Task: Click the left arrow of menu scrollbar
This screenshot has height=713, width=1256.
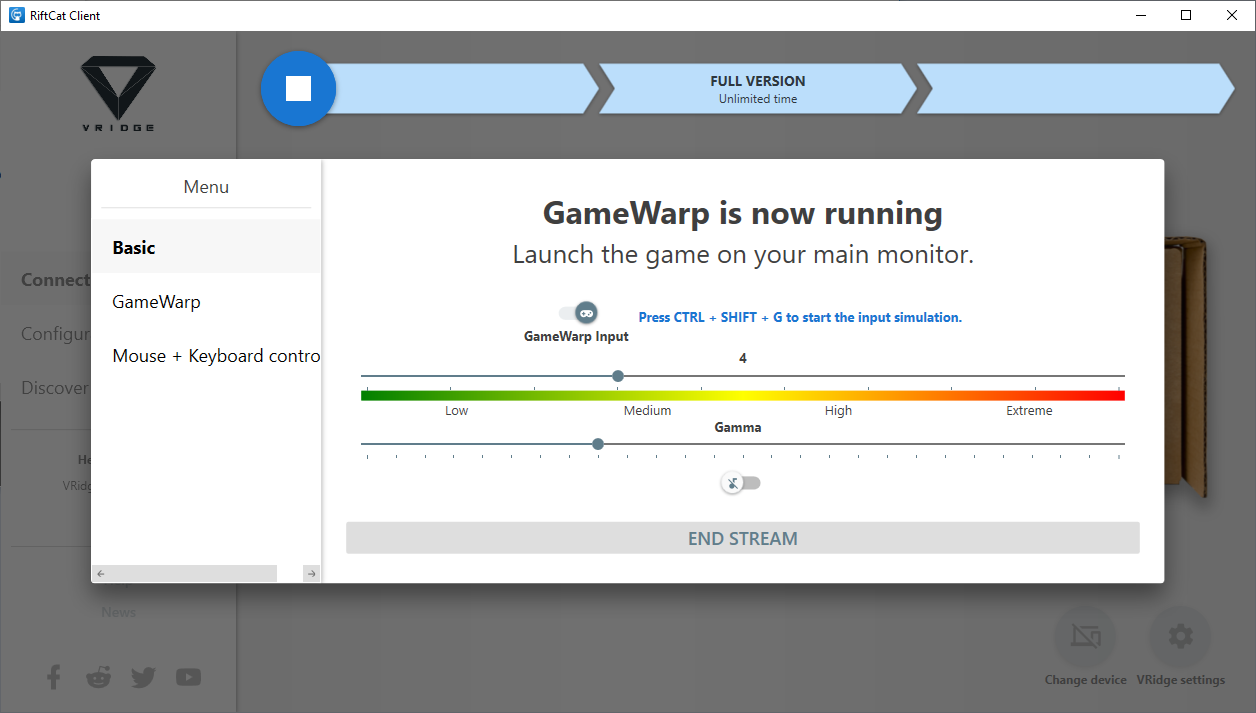Action: [100, 573]
